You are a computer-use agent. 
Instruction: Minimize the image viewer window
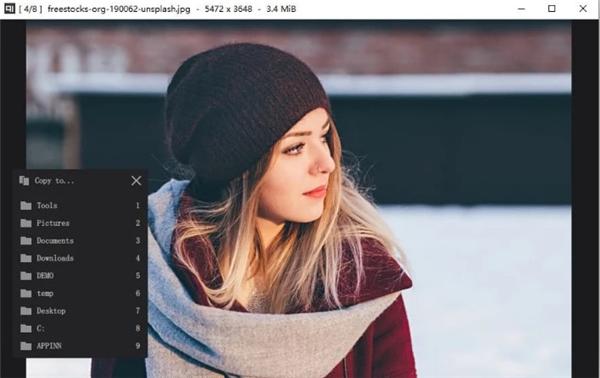[521, 9]
